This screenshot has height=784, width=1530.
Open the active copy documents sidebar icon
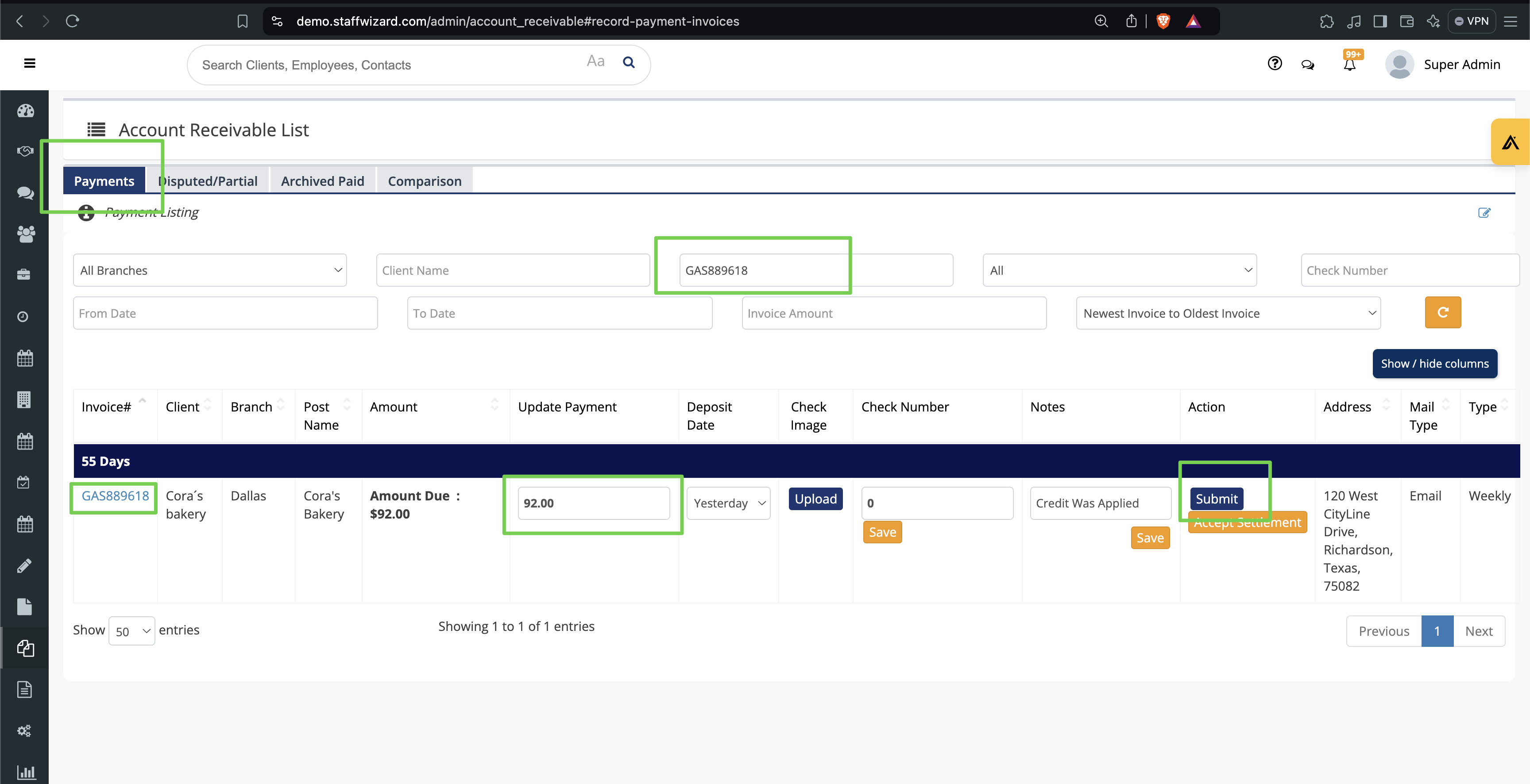pos(25,647)
